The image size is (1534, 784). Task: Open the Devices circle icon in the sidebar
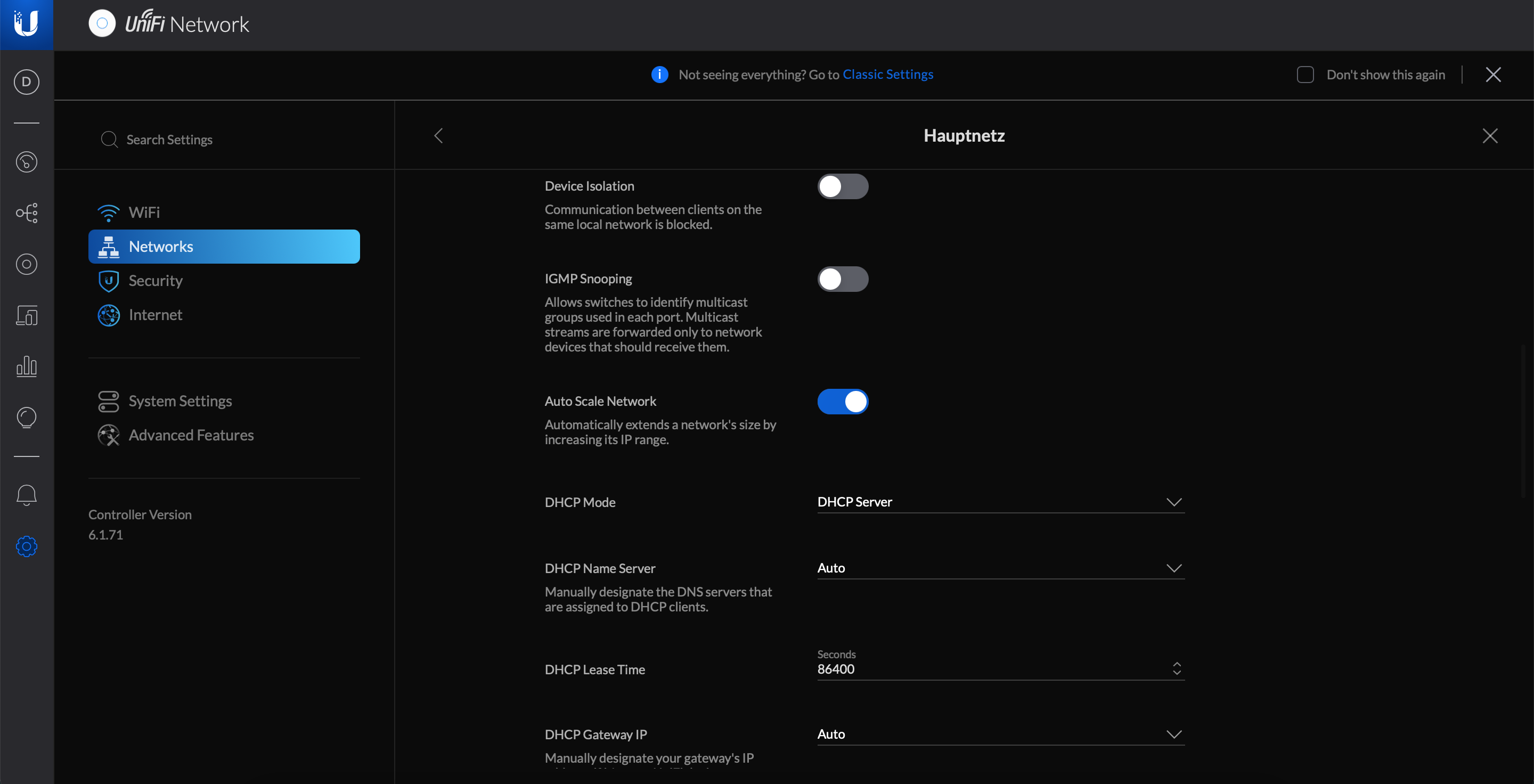26,264
